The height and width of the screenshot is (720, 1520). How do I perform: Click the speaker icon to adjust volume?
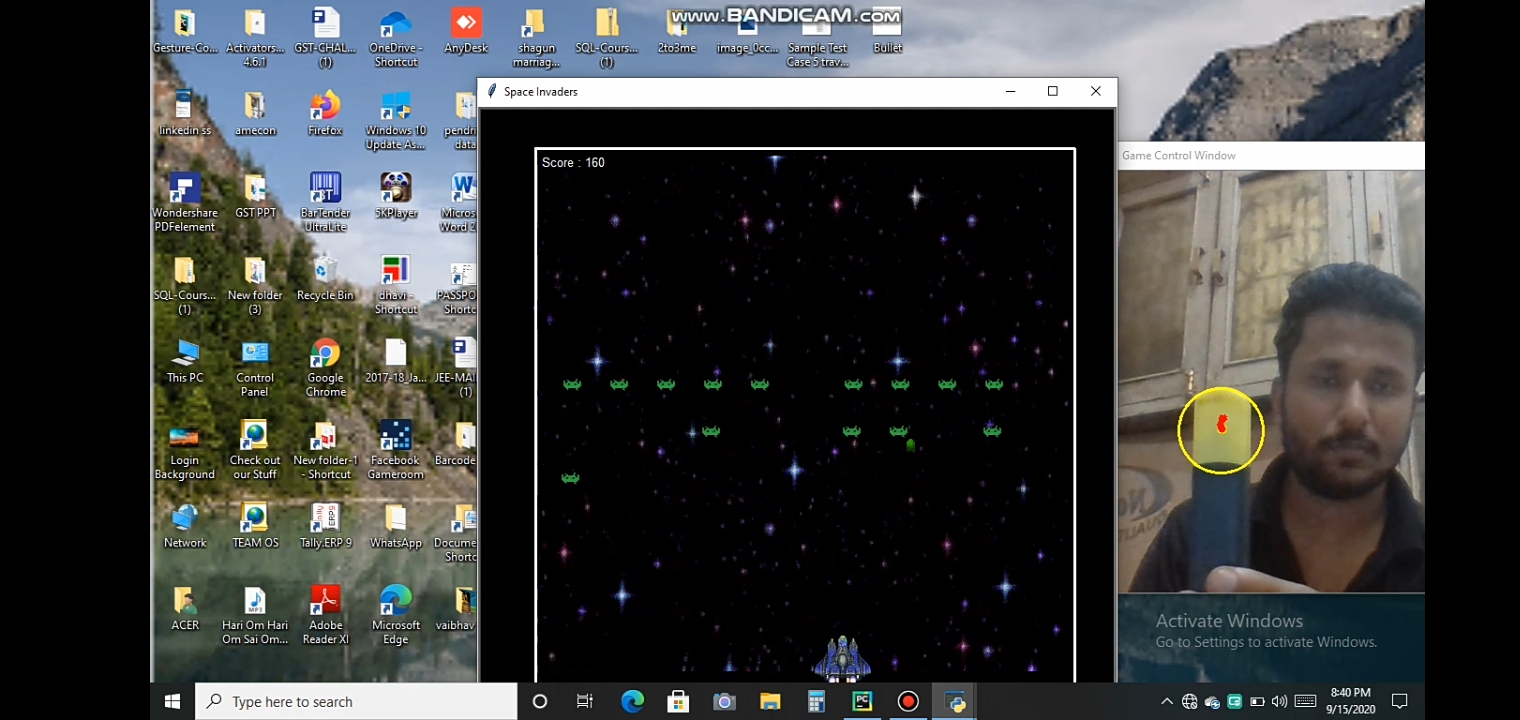(x=1281, y=701)
